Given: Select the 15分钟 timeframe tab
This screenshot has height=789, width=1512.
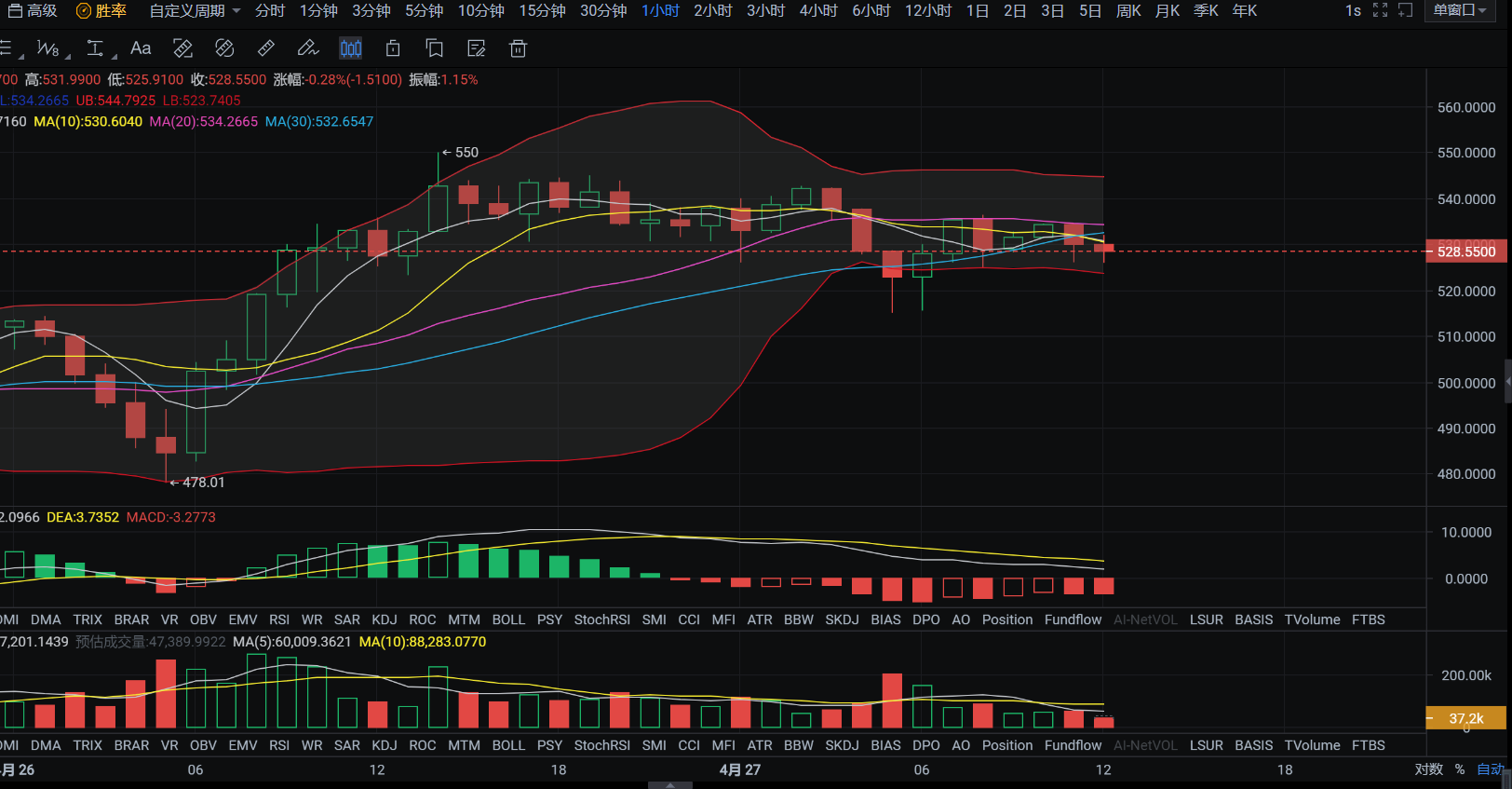Looking at the screenshot, I should click(542, 10).
